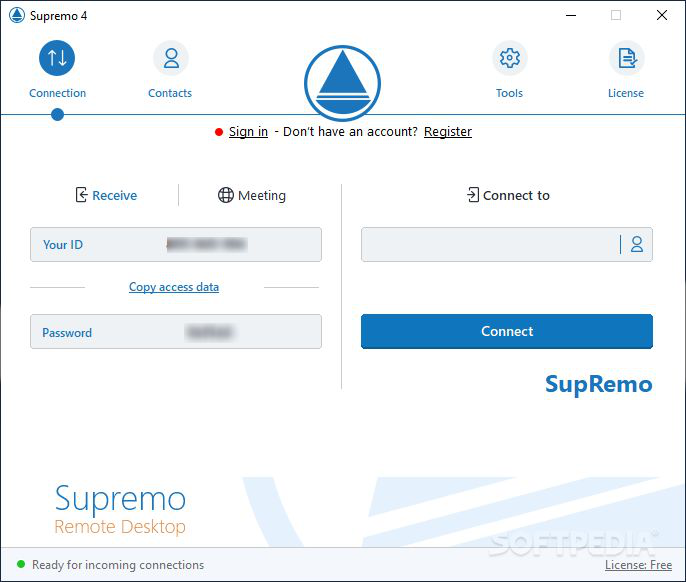Open the Connection section icon
Screen dimensions: 686x582
[x=57, y=58]
